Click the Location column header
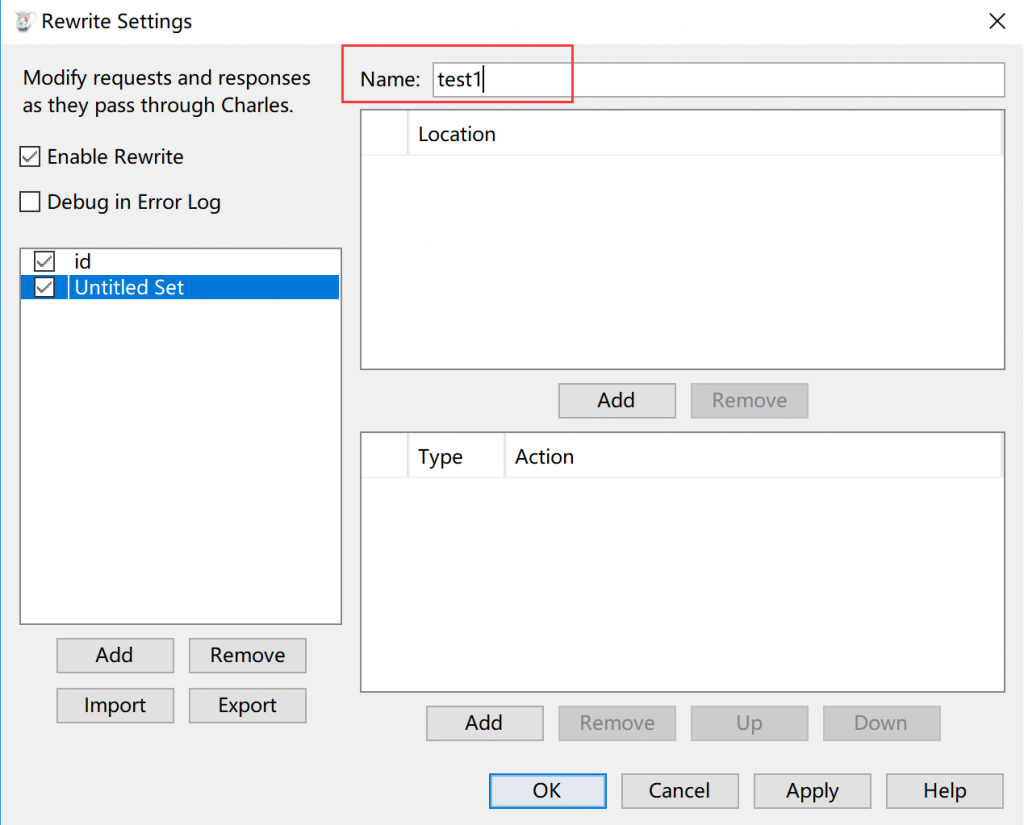The height and width of the screenshot is (825, 1024). [x=705, y=134]
